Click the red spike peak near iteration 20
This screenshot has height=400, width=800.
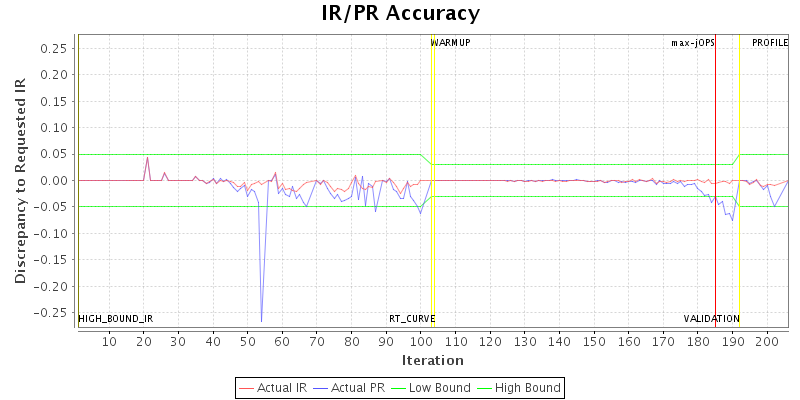[147, 157]
